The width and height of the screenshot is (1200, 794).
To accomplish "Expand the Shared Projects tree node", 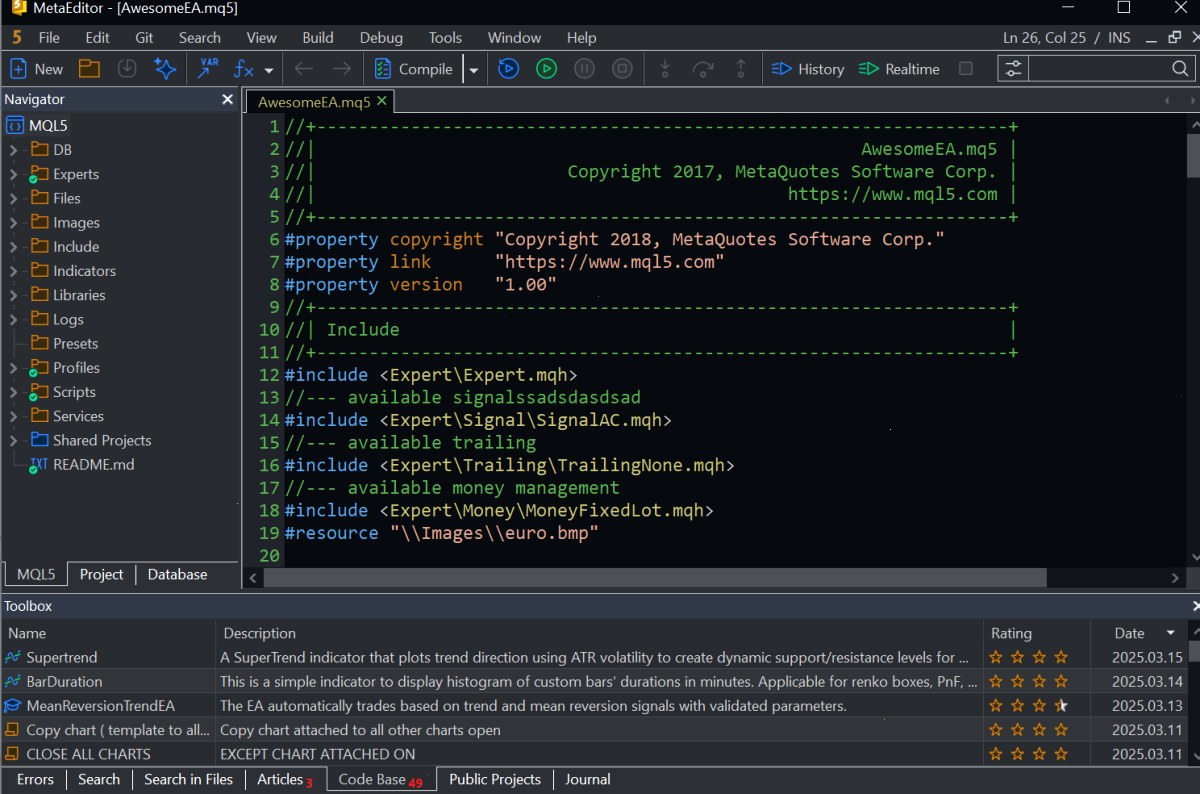I will coord(13,440).
